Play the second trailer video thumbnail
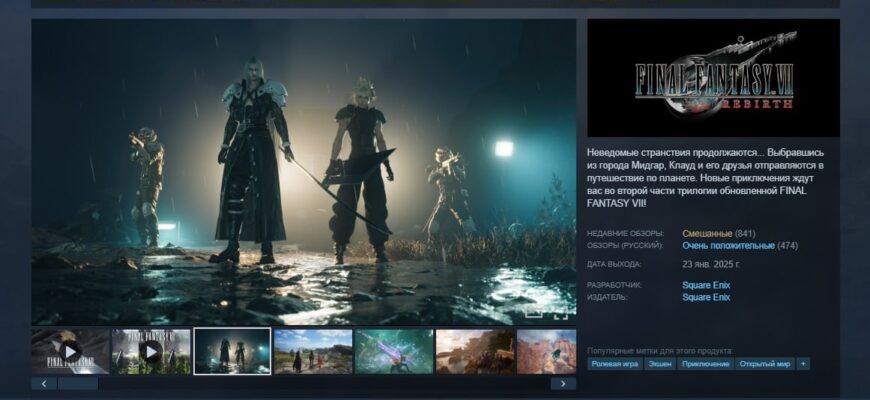 (151, 351)
